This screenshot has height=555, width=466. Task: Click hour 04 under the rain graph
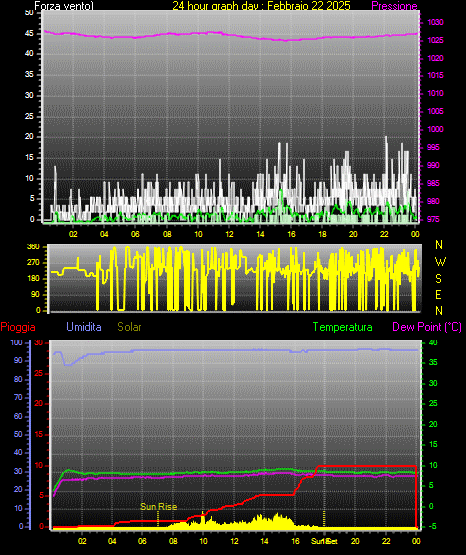(x=112, y=541)
